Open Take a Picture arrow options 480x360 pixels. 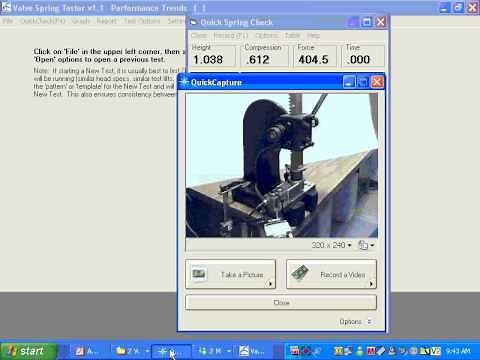click(270, 284)
